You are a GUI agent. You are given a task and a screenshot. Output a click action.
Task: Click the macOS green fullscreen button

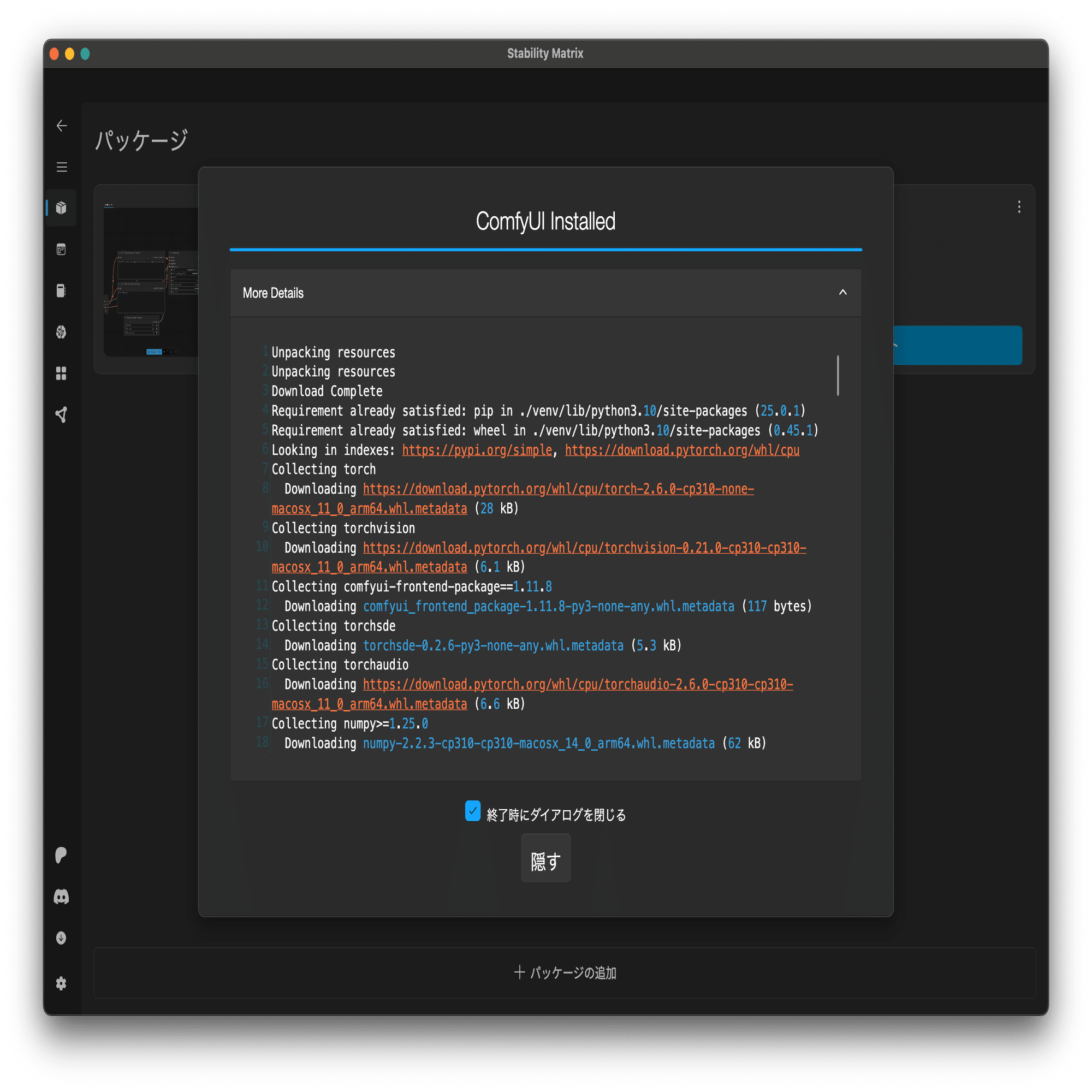pos(85,54)
